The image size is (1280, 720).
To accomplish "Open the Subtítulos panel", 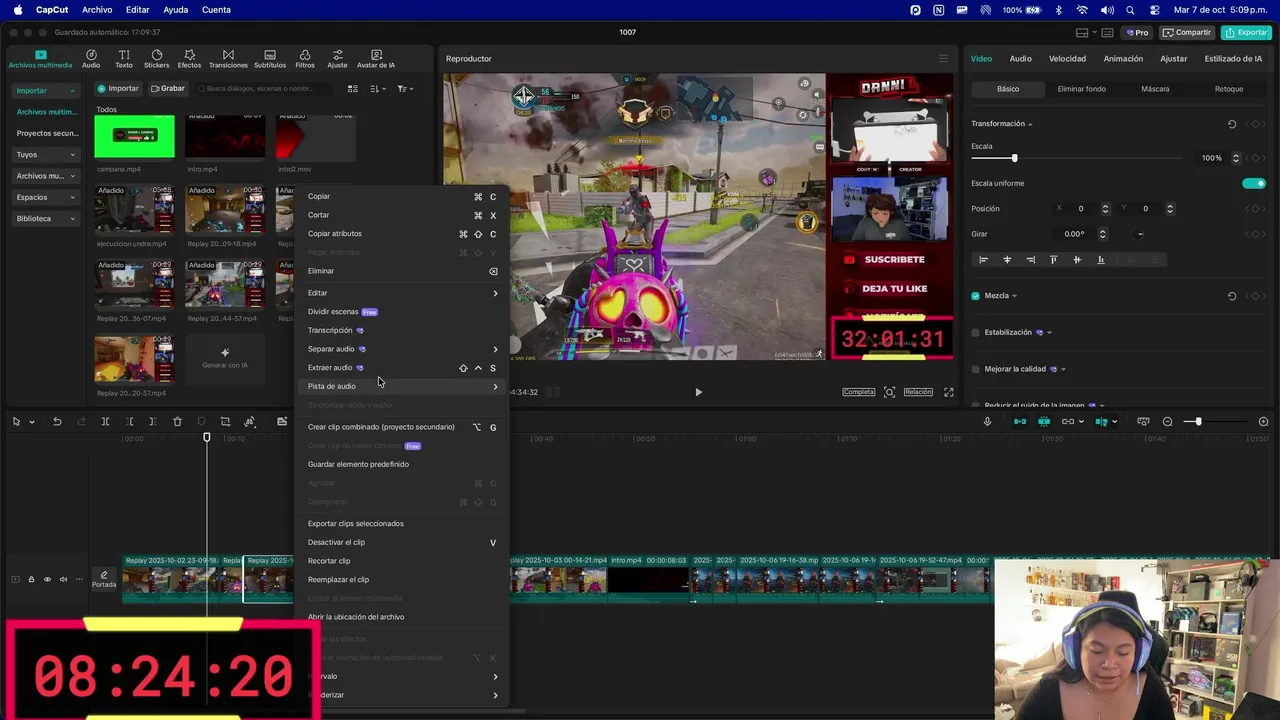I will coord(270,59).
